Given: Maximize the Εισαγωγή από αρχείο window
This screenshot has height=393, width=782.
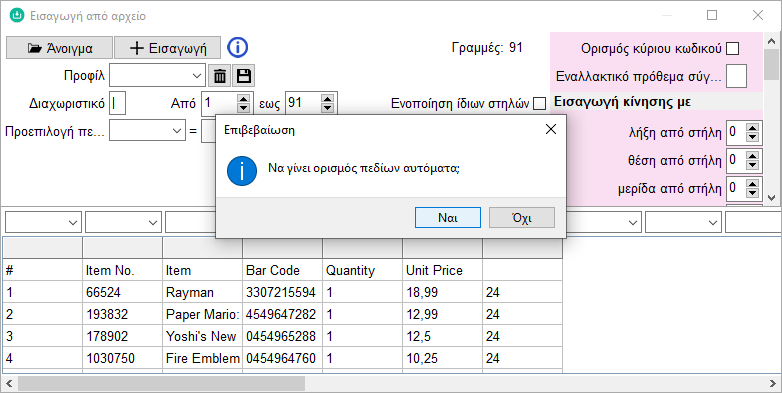Looking at the screenshot, I should pyautogui.click(x=712, y=15).
